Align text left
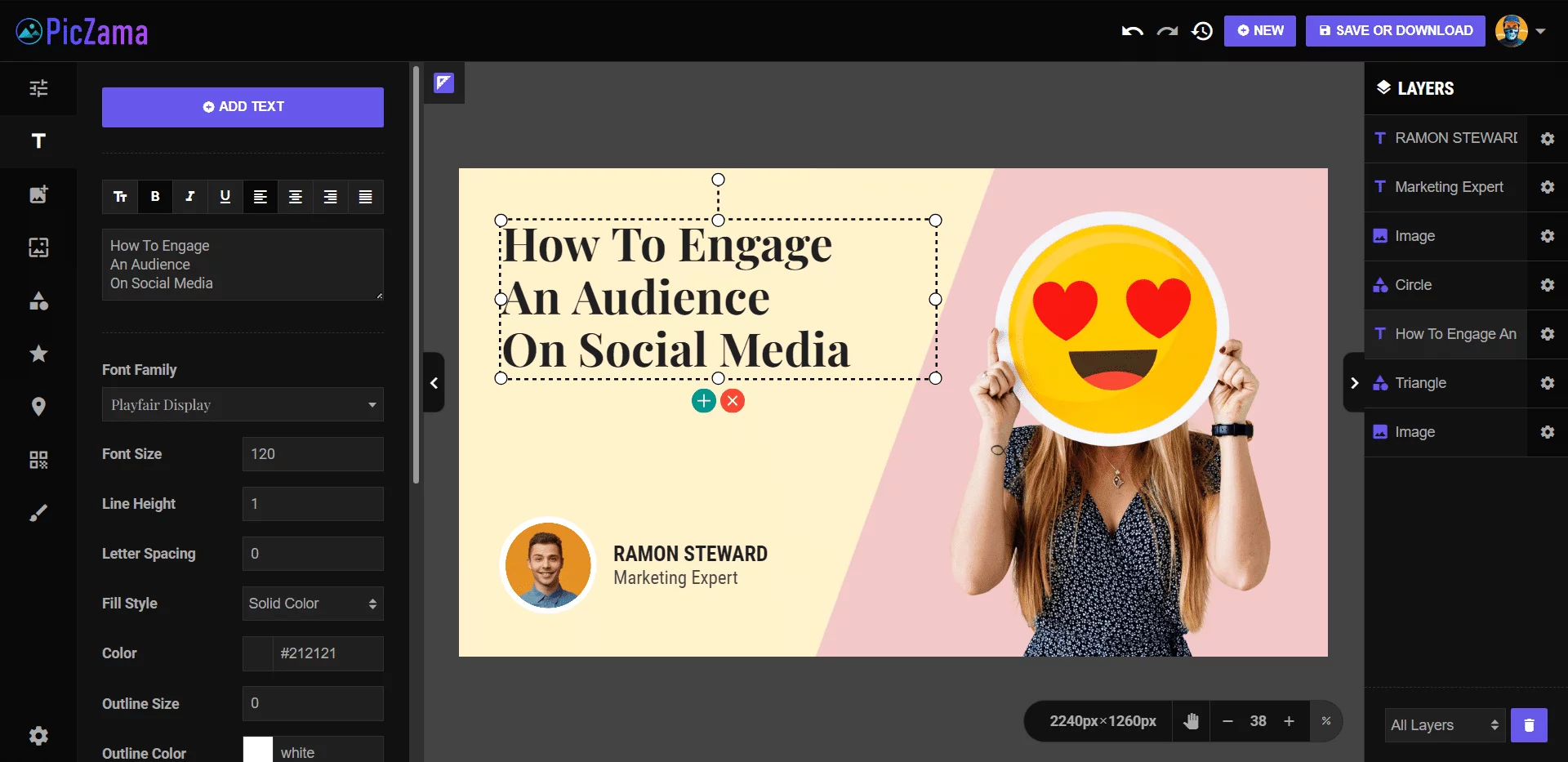This screenshot has width=1568, height=762. click(x=261, y=197)
